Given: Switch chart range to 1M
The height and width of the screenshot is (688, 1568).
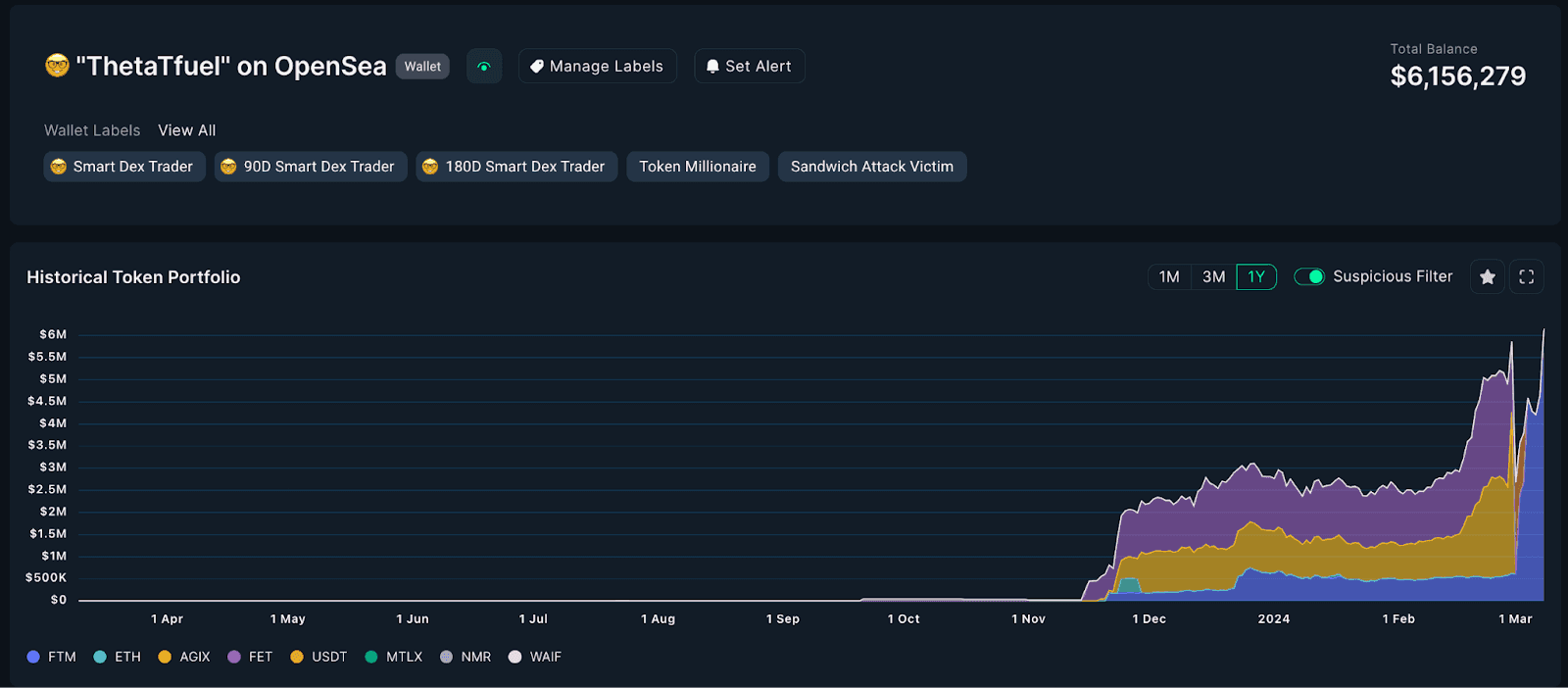Looking at the screenshot, I should click(1169, 277).
